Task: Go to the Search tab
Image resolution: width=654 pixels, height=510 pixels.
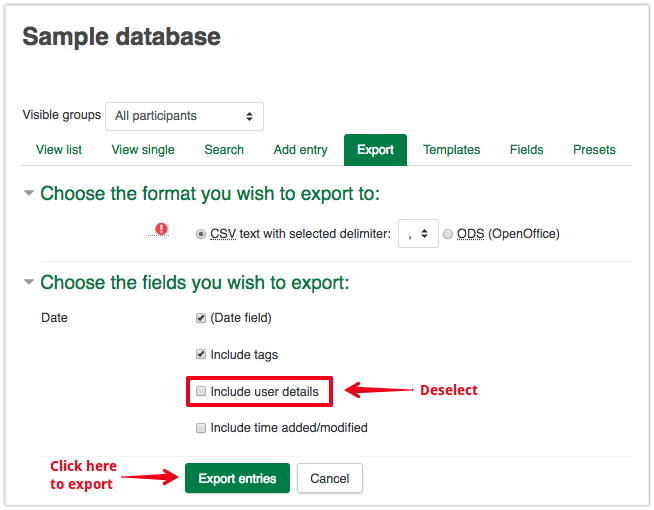Action: click(224, 150)
